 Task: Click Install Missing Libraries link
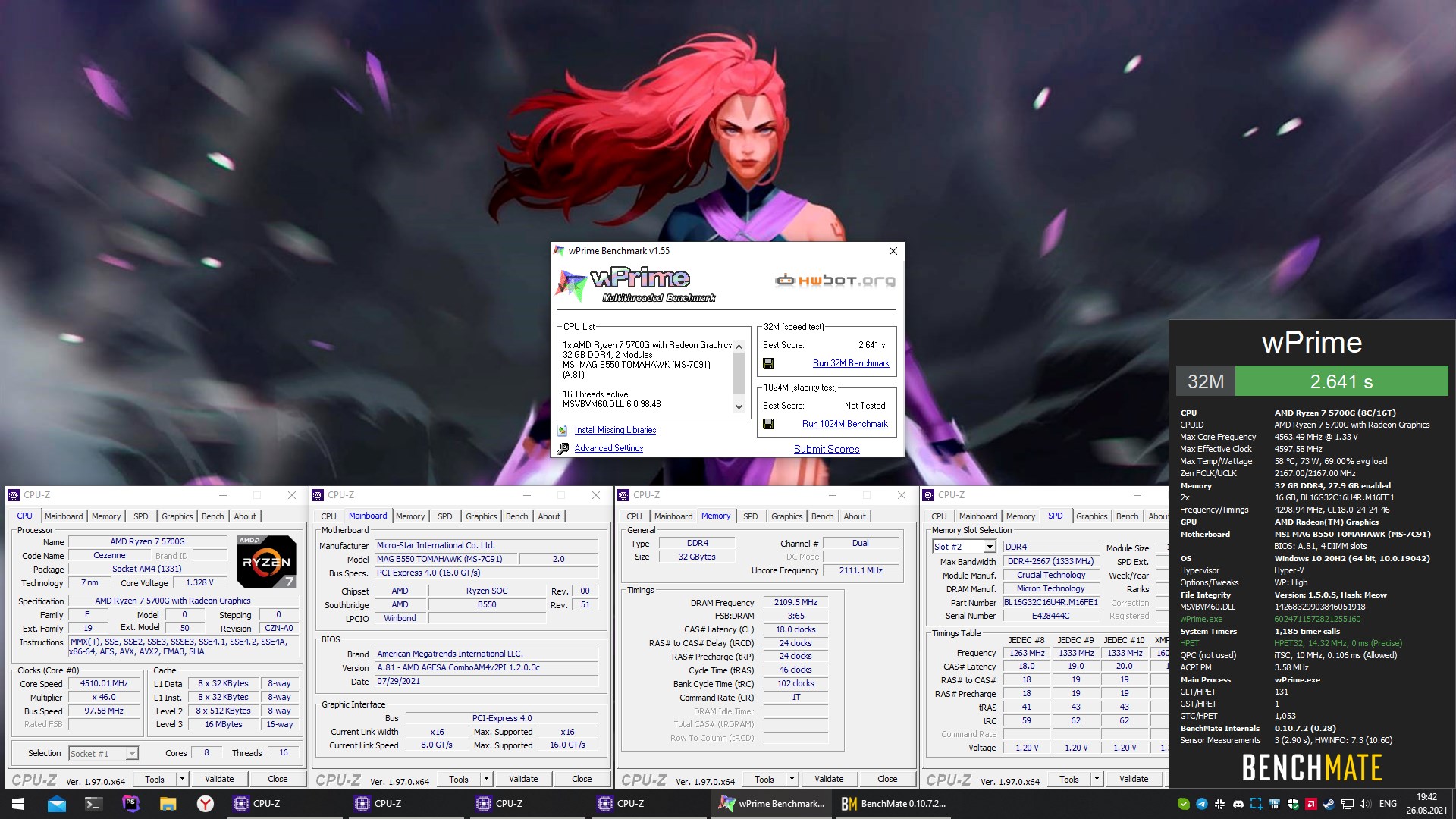point(615,430)
